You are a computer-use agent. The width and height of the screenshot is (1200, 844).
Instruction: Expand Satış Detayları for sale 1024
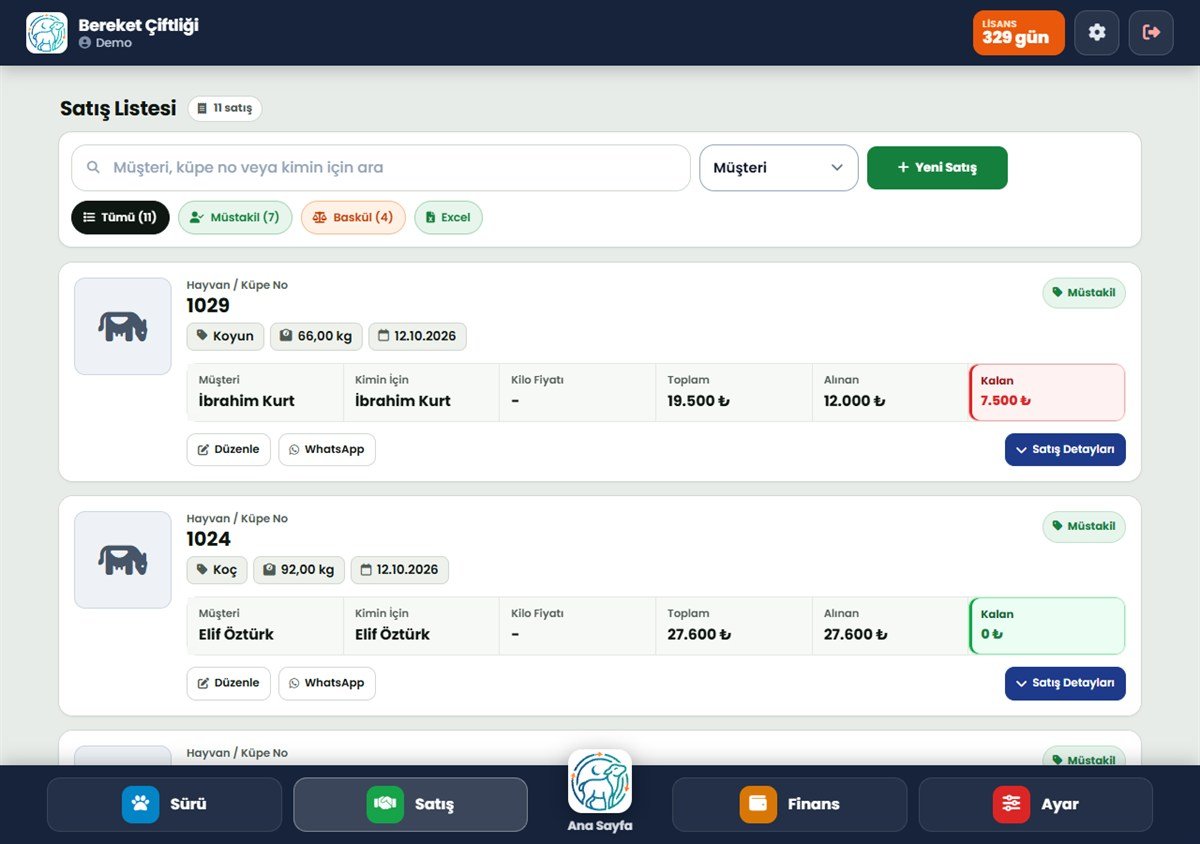tap(1065, 683)
